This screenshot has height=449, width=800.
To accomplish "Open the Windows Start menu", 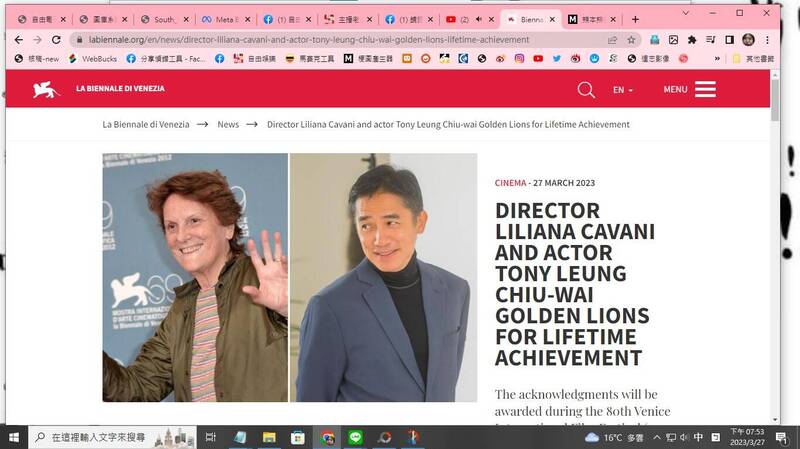I will click(14, 437).
